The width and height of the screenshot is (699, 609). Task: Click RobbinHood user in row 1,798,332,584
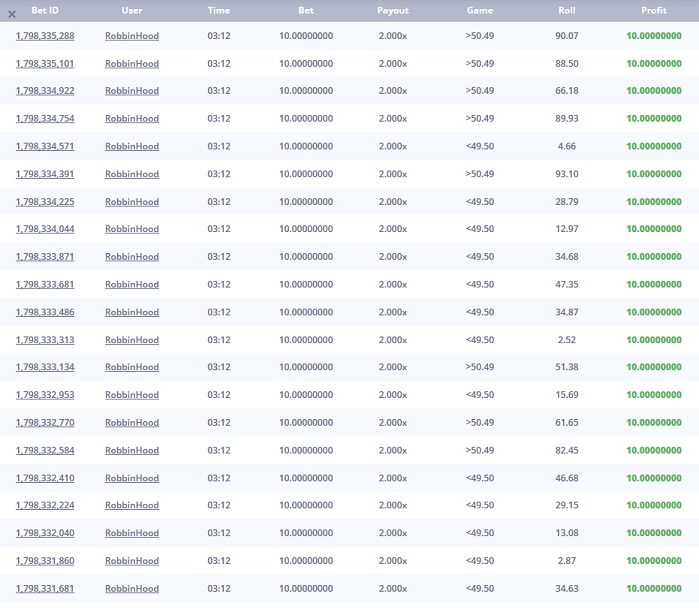coord(132,450)
